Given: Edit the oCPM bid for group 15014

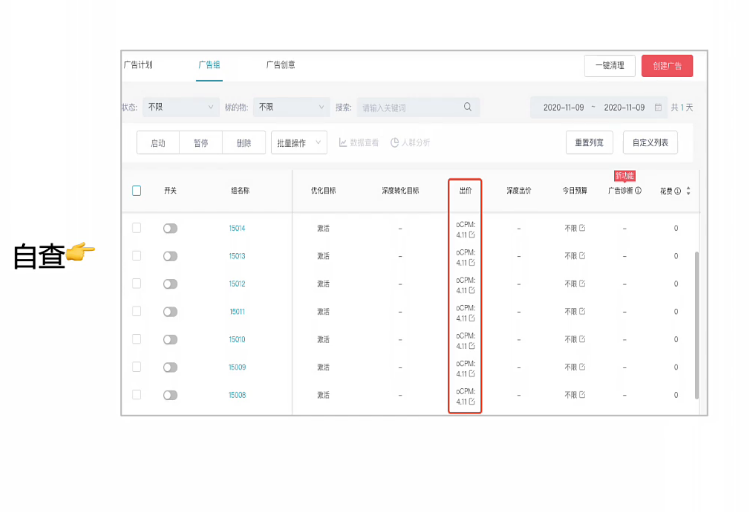Looking at the screenshot, I should pos(473,234).
